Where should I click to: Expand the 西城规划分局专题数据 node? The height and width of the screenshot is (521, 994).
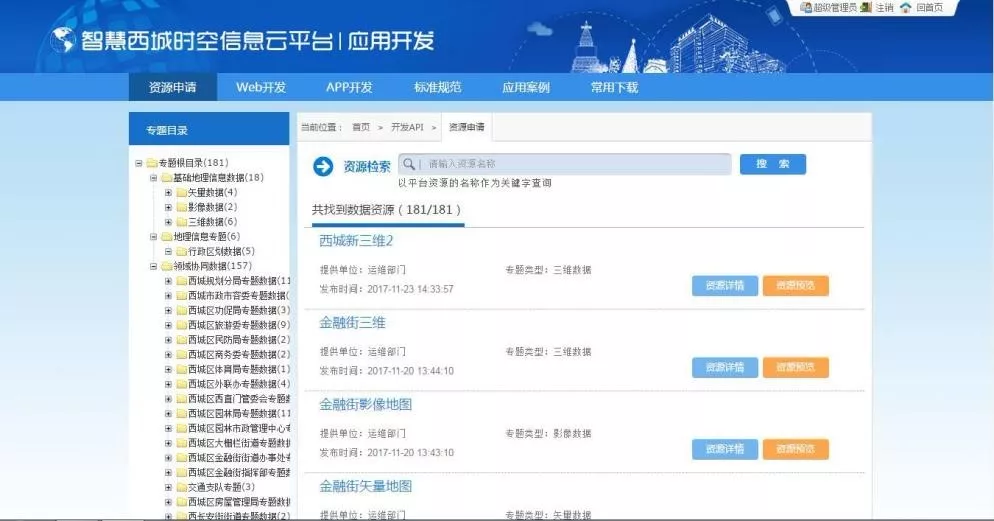coord(168,281)
